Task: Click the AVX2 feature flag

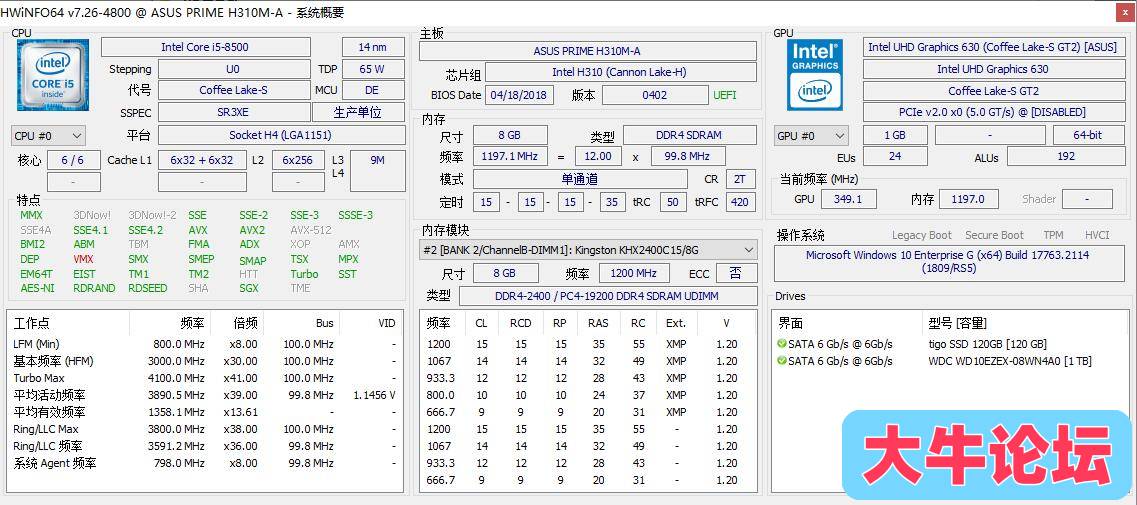Action: (x=252, y=230)
